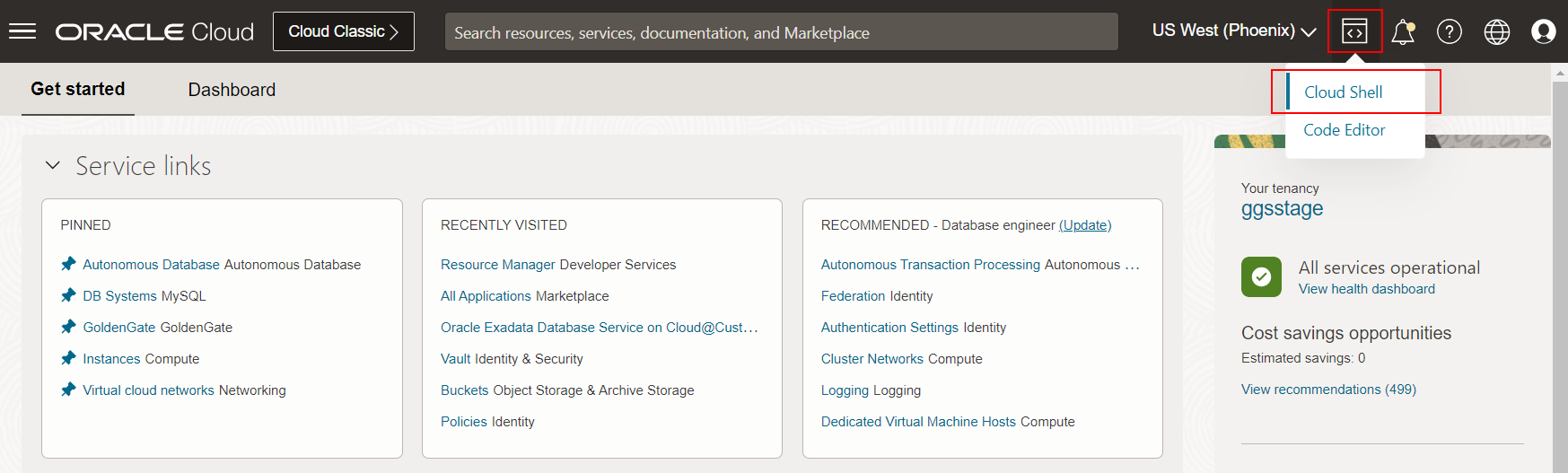
Task: Click View health dashboard link
Action: 1367,289
